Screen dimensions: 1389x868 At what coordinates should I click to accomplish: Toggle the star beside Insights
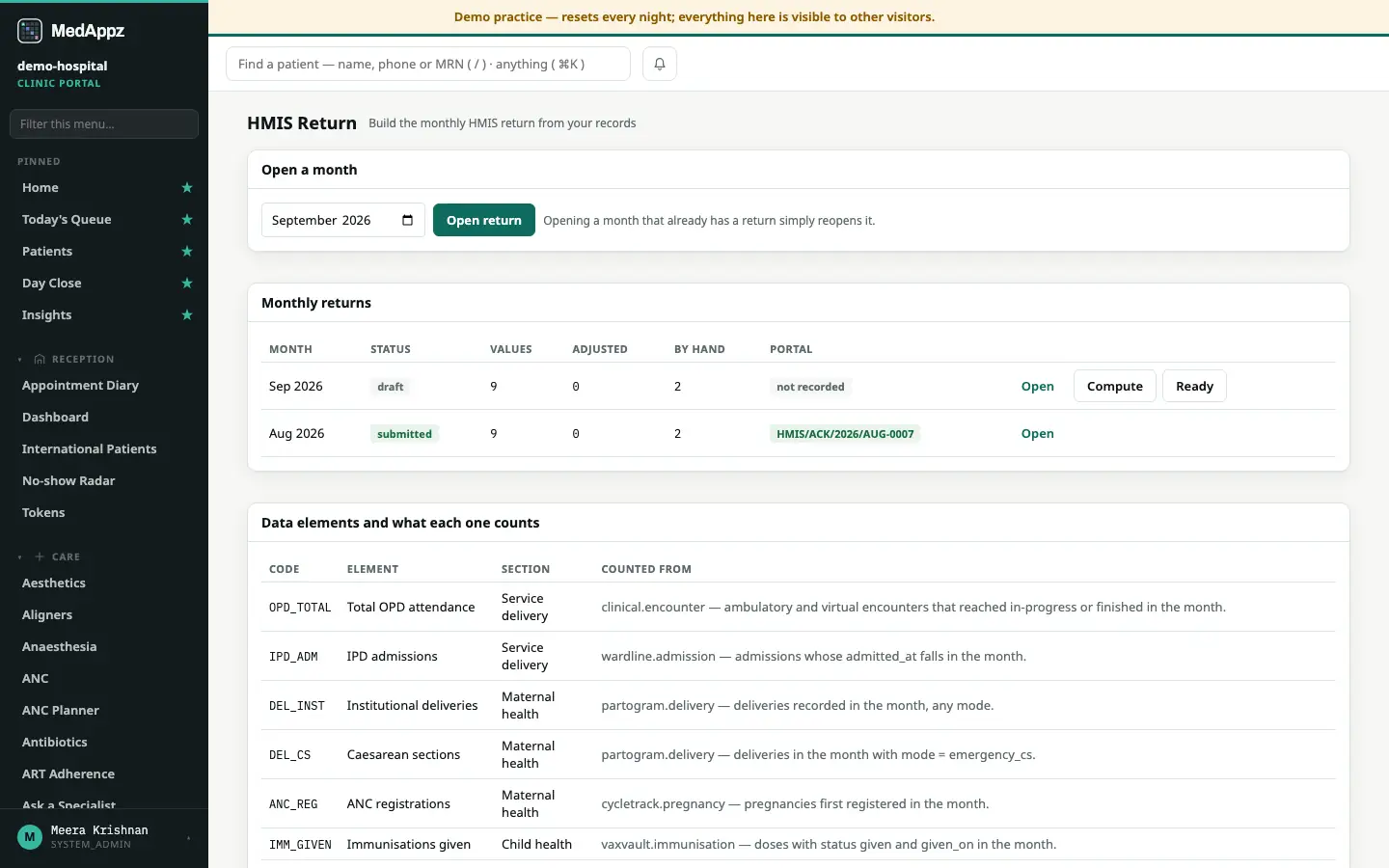tap(187, 315)
